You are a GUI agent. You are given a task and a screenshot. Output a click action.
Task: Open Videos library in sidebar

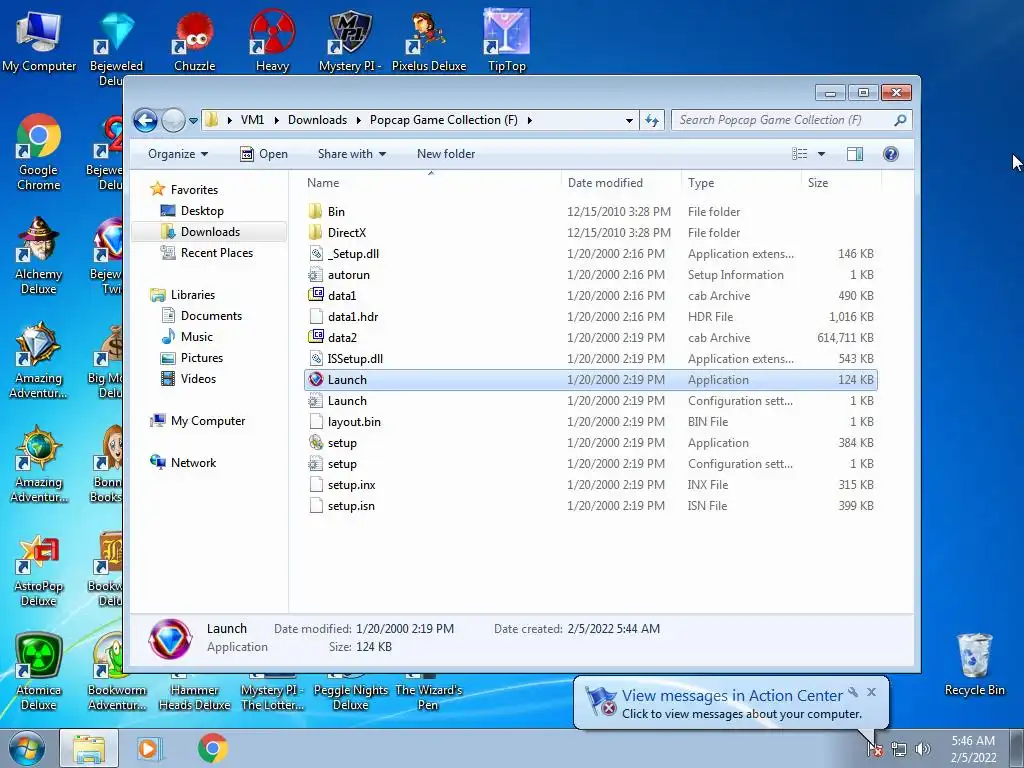click(x=198, y=379)
